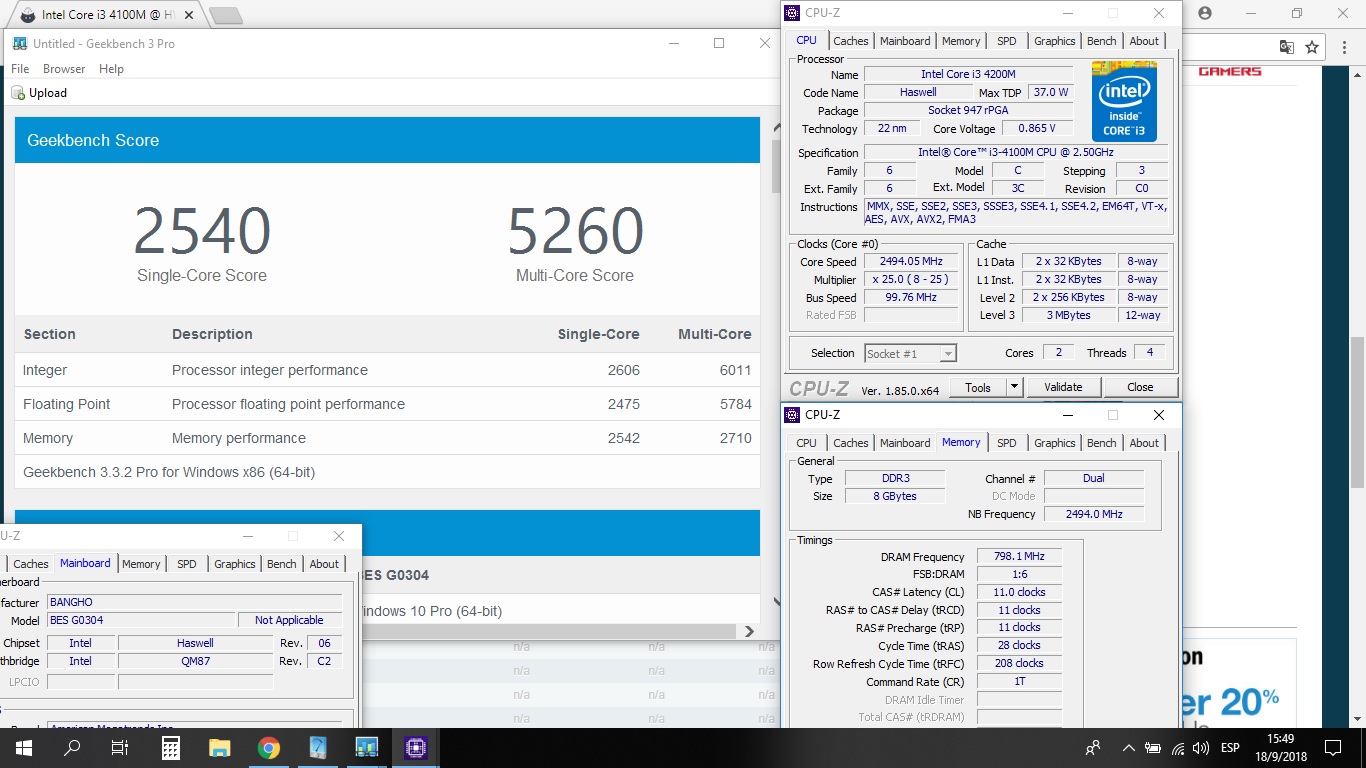Click the favicon on the Chrome tab
The image size is (1366, 768).
click(x=27, y=16)
